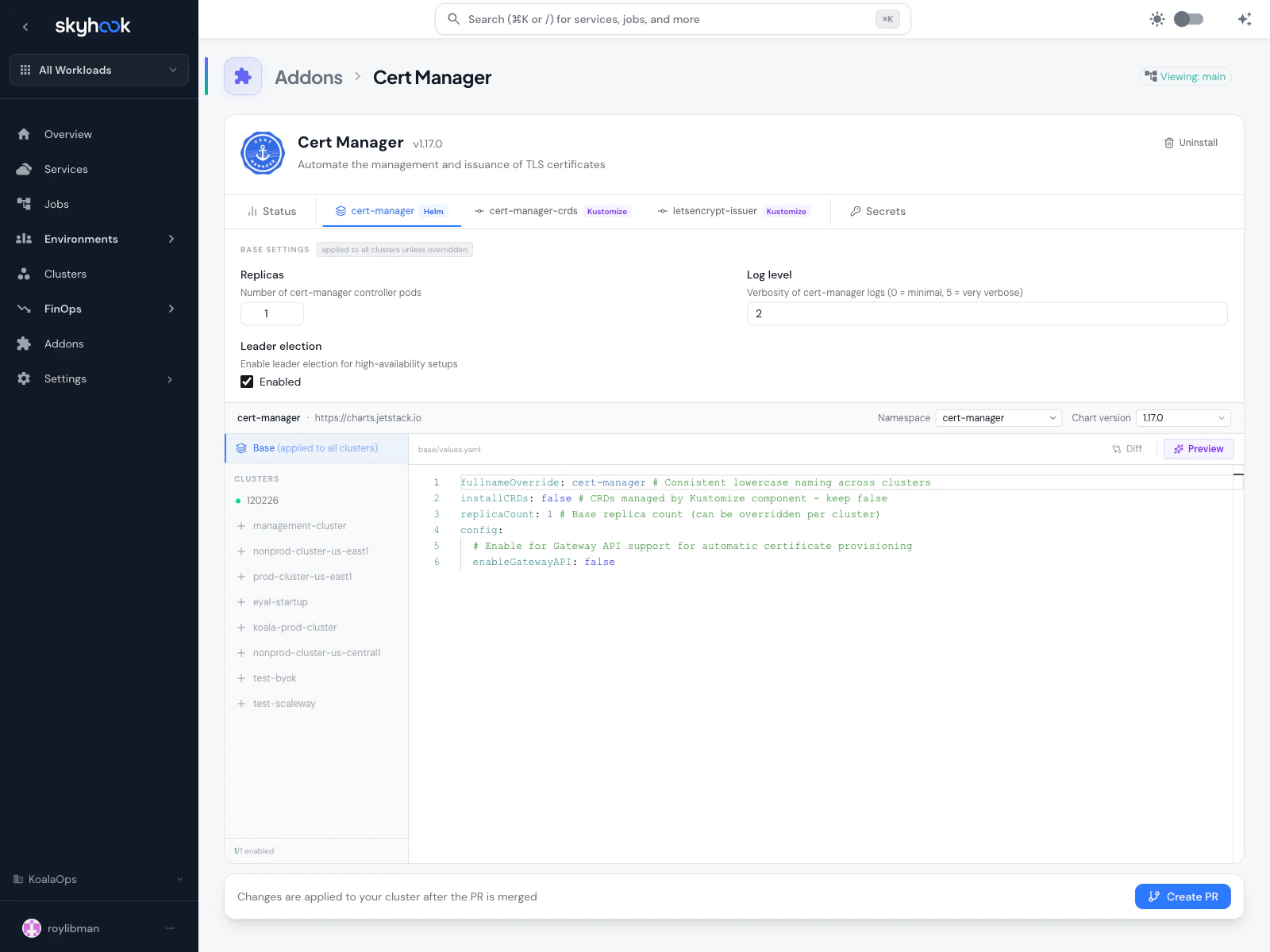This screenshot has width=1270, height=952.
Task: Click the Uninstall button
Action: pos(1191,143)
